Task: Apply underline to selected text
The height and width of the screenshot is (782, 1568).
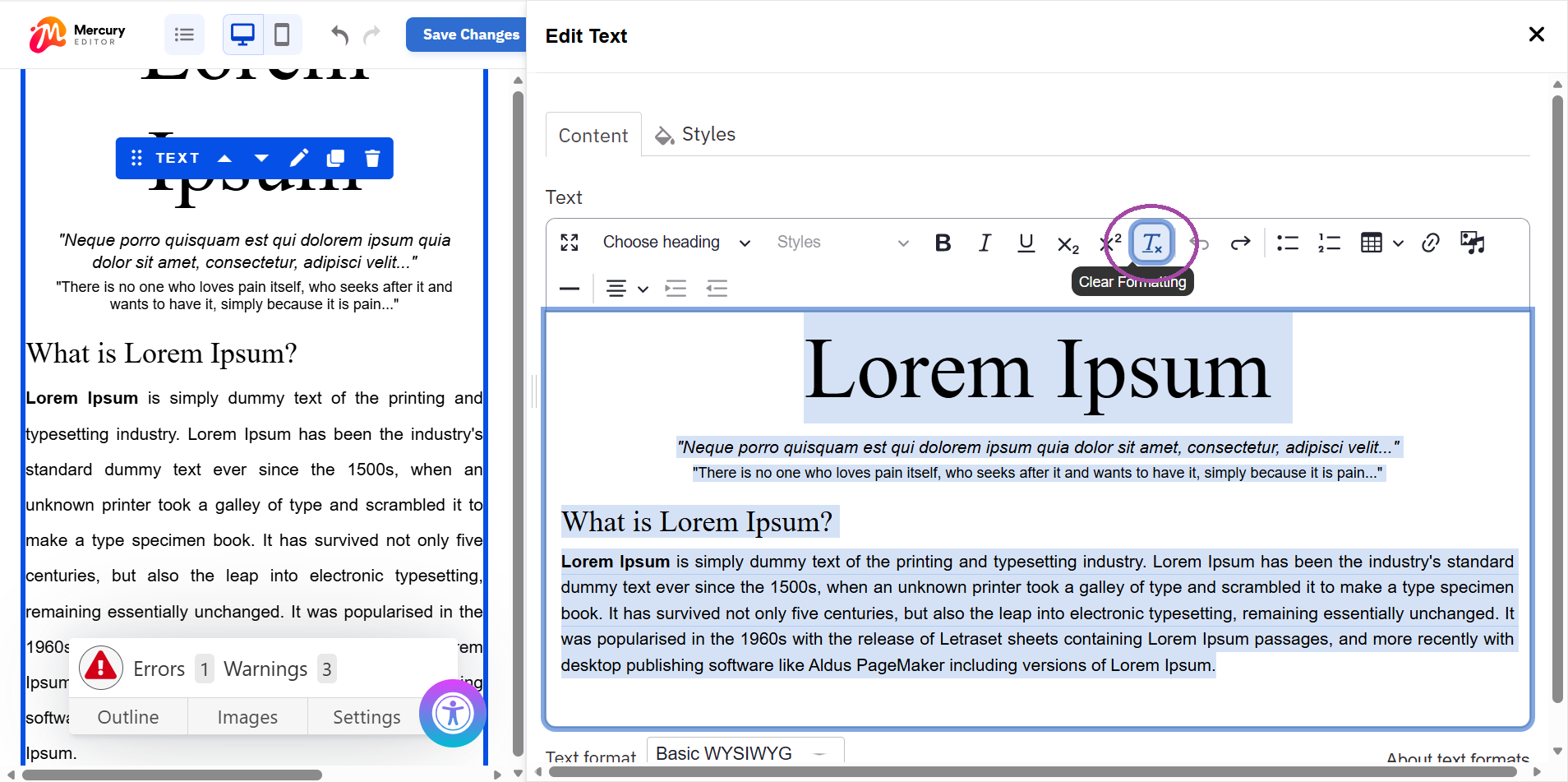Action: point(1025,243)
